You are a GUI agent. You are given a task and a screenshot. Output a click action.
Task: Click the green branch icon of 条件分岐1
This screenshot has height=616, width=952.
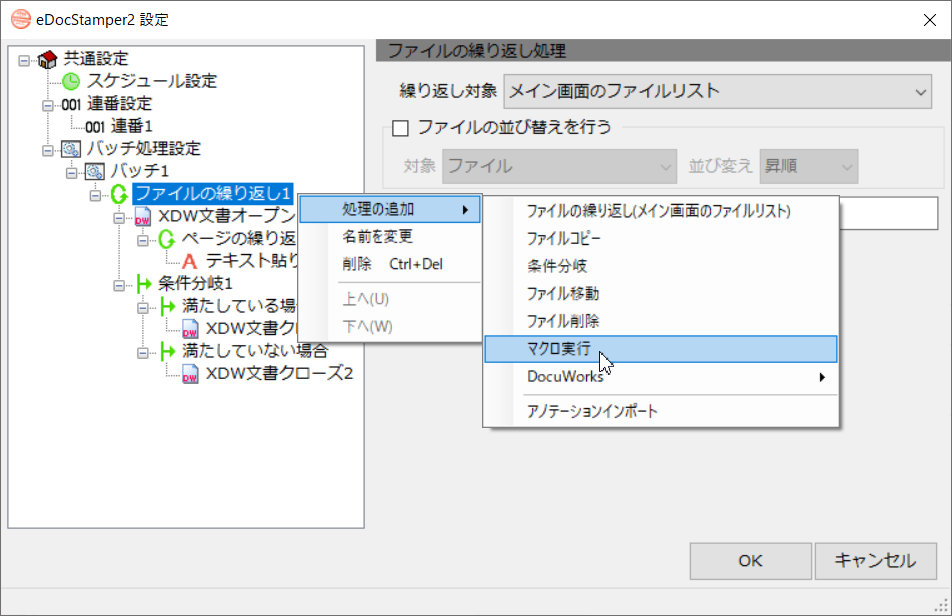[x=143, y=284]
